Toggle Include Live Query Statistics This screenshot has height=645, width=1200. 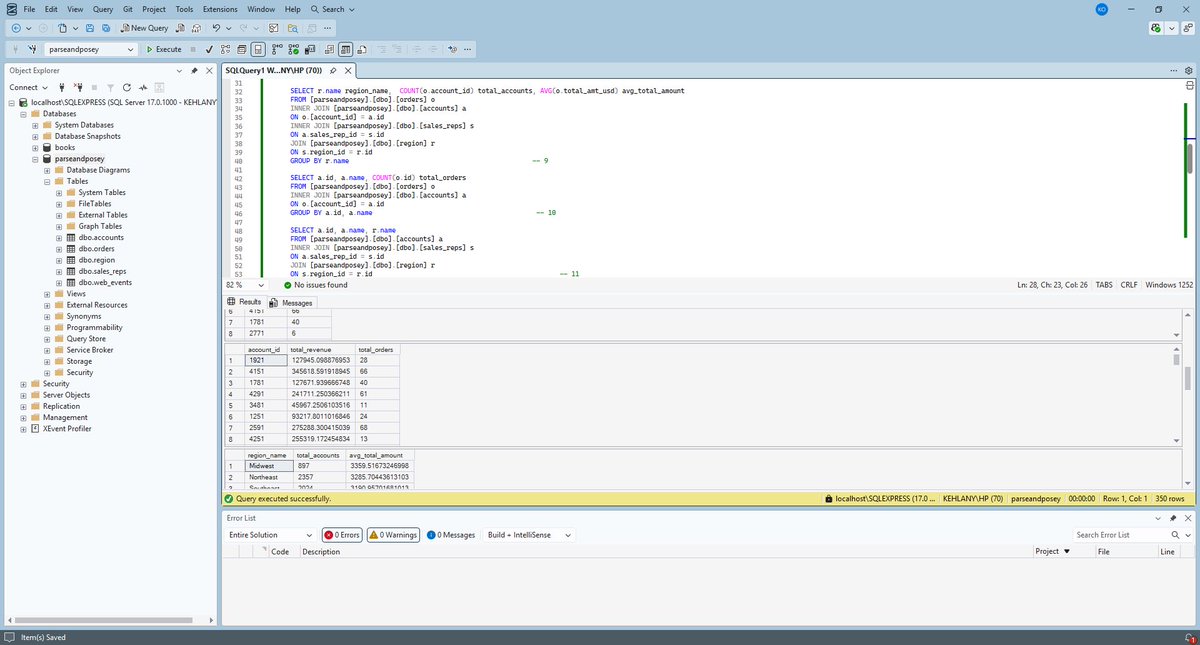pos(294,49)
